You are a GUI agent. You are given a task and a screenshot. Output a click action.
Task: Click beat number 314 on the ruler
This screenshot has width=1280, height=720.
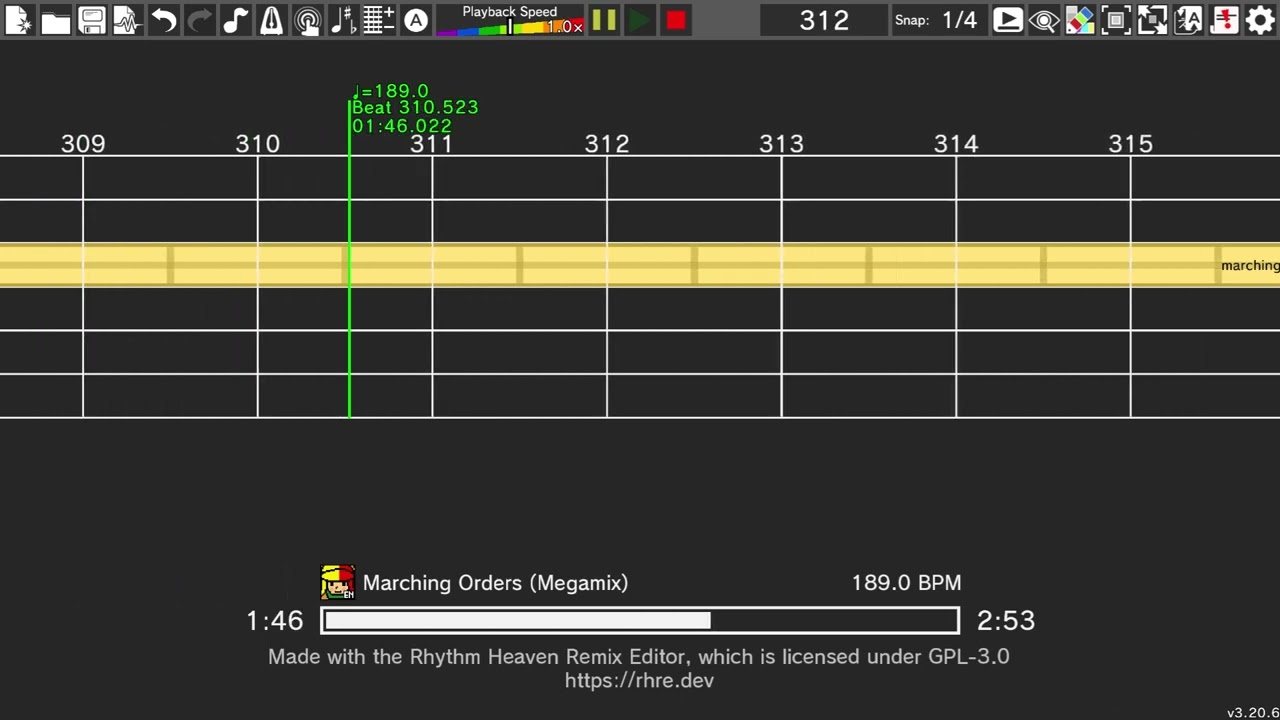click(x=956, y=144)
